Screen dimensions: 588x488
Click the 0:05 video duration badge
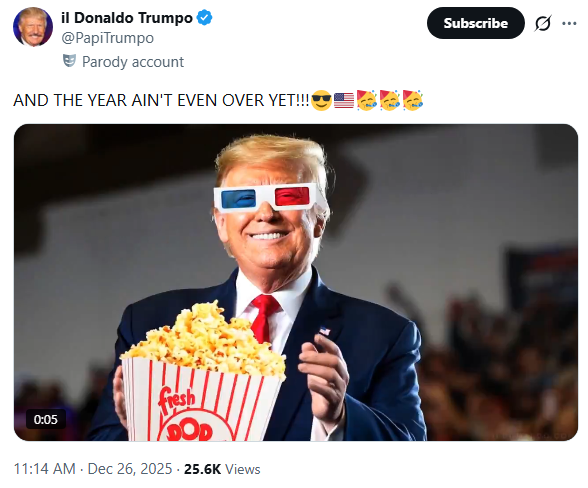[46, 419]
